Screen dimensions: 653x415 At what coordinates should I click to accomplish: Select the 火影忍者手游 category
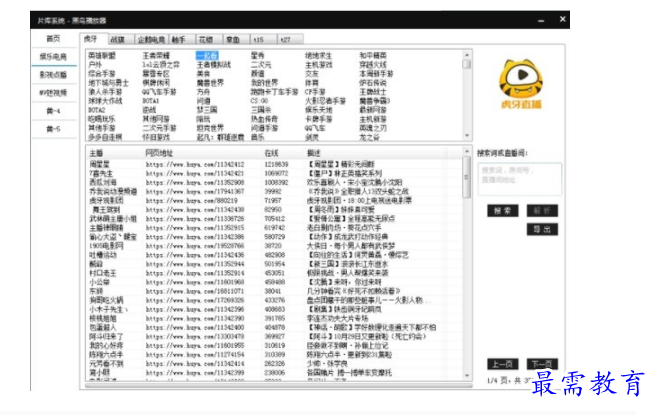click(326, 101)
